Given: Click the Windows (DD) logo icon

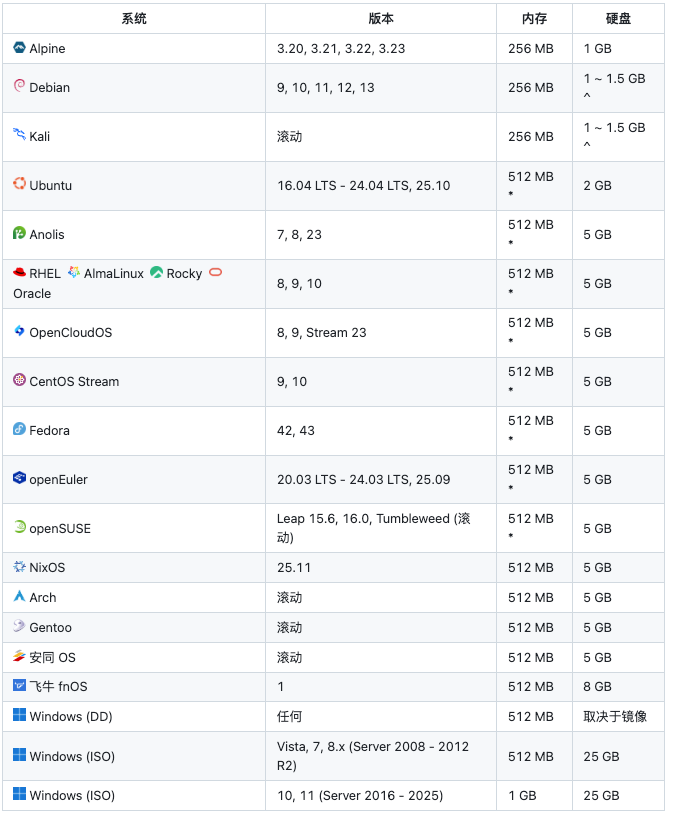Looking at the screenshot, I should coord(20,716).
